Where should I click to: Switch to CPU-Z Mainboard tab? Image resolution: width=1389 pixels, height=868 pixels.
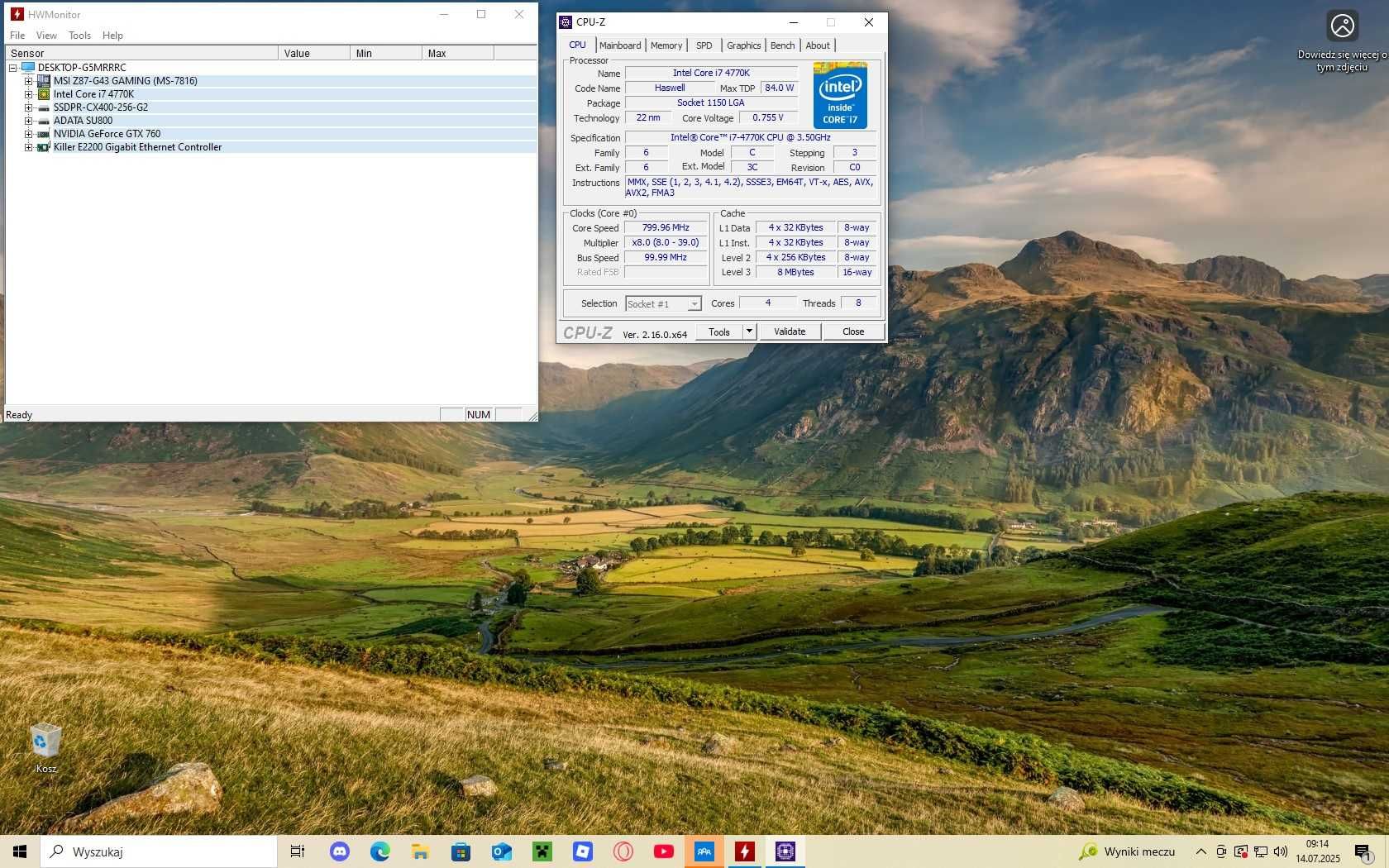[x=620, y=45]
